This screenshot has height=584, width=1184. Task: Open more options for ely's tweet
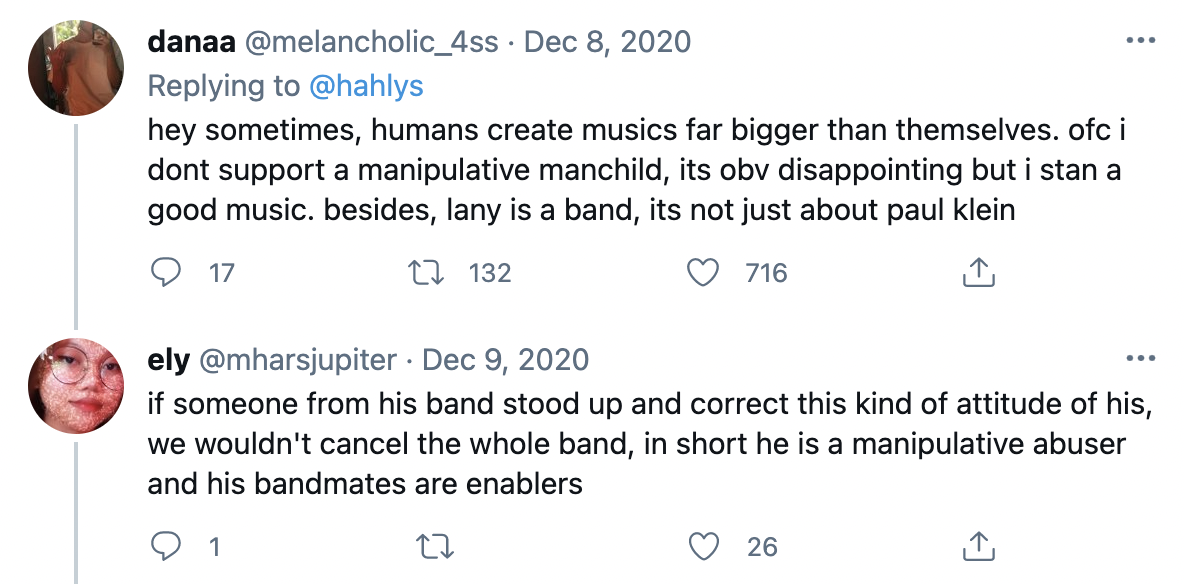[1141, 358]
